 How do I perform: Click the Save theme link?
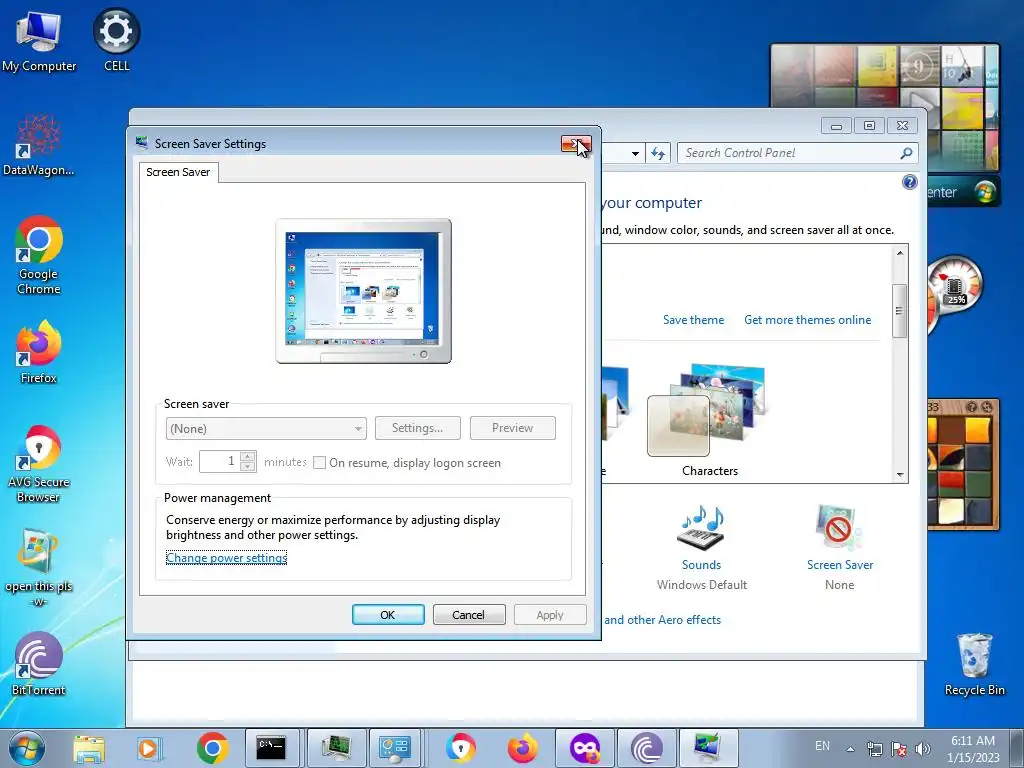pos(694,320)
